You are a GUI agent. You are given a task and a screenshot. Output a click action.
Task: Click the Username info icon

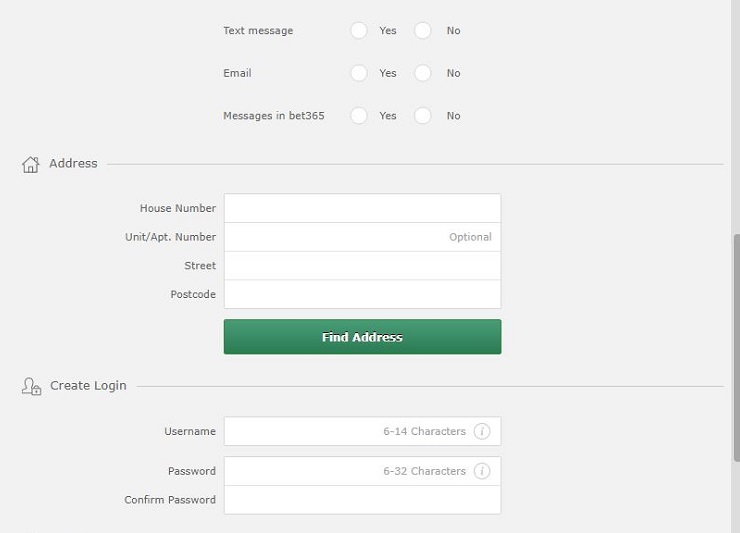481,431
